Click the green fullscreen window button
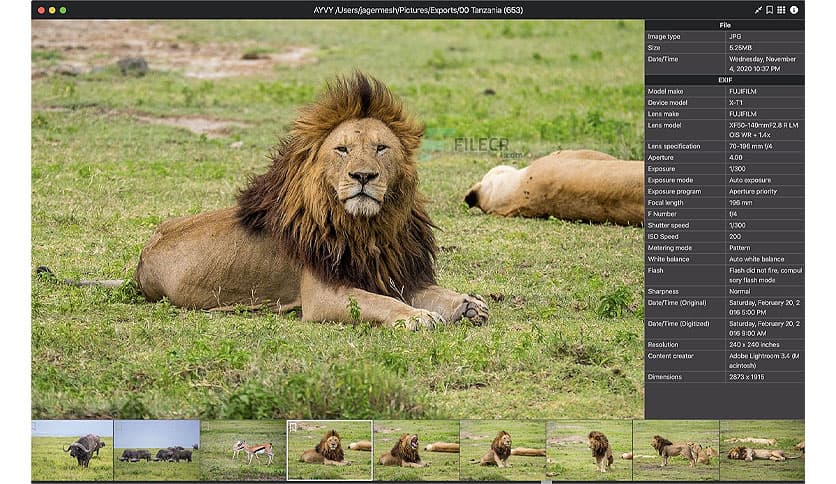Image resolution: width=836 pixels, height=484 pixels. click(63, 10)
